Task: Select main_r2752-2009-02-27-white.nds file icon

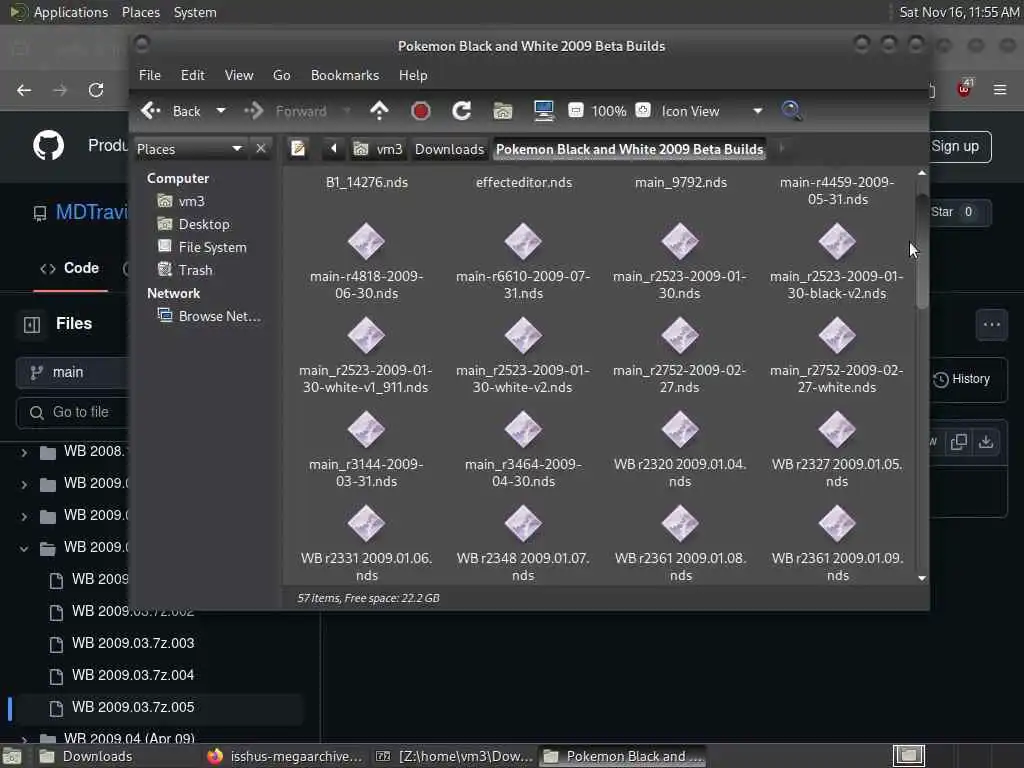Action: pos(837,335)
